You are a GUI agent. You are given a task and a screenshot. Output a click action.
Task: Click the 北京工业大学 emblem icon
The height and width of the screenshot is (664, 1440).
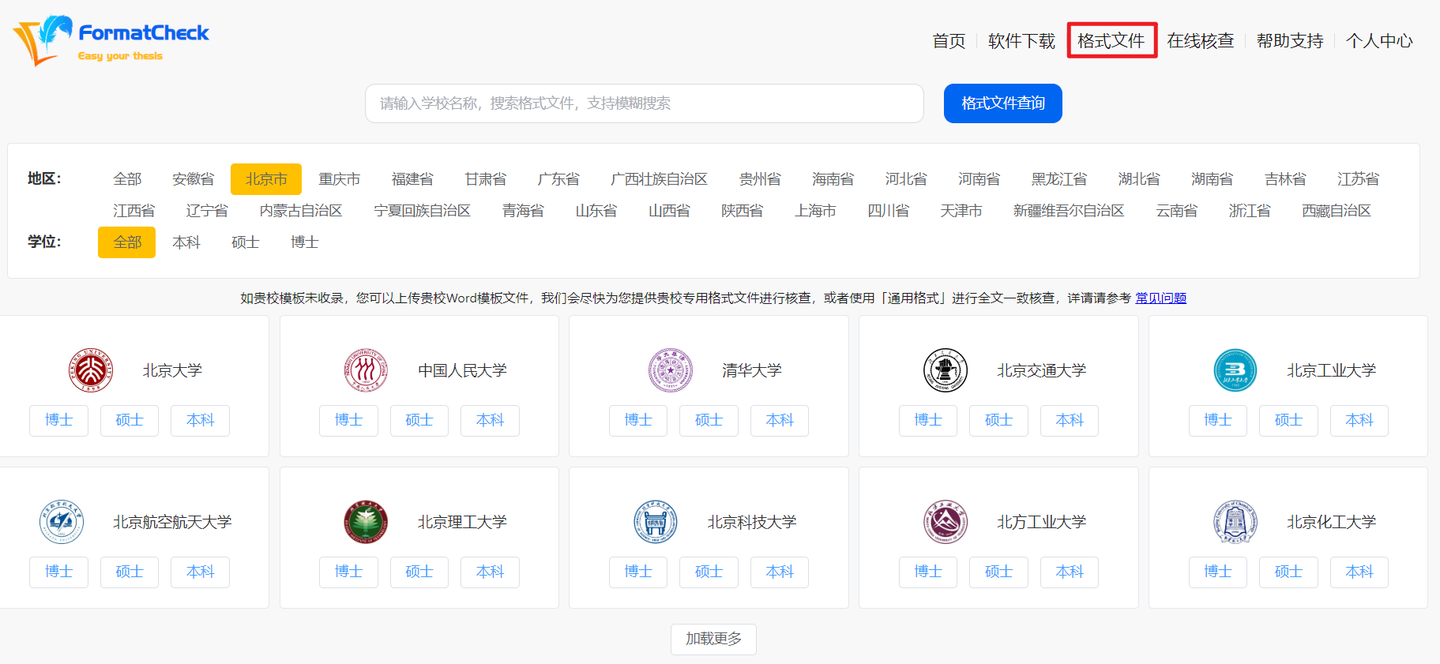[x=1235, y=370]
